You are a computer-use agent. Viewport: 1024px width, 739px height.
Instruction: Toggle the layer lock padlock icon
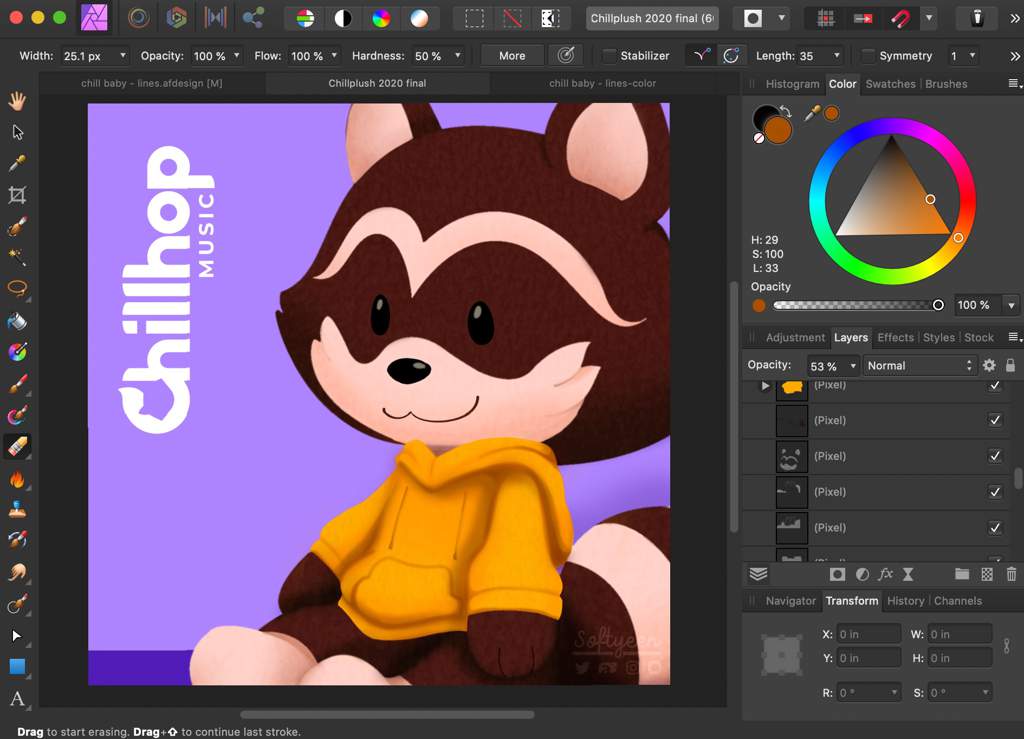[x=1010, y=366]
